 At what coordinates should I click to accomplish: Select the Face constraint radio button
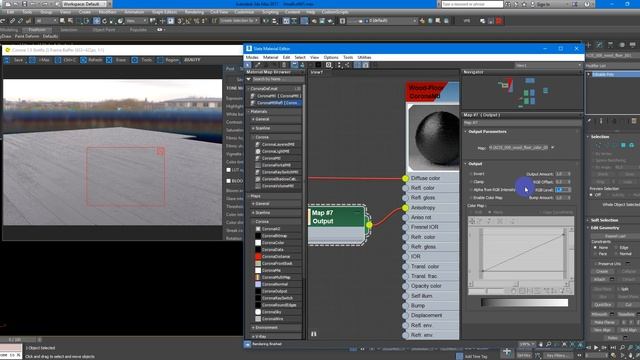[x=595, y=253]
